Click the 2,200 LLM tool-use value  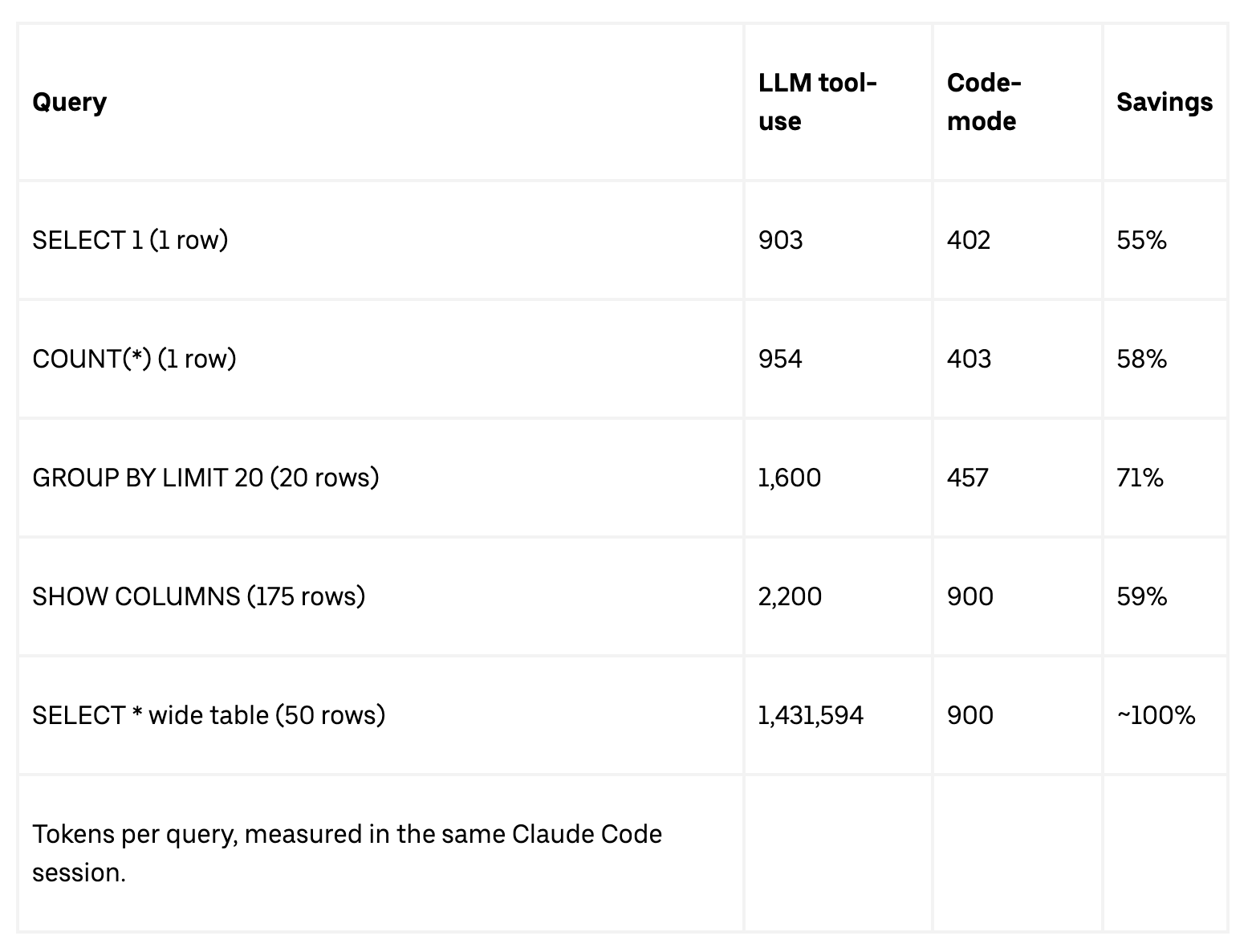pos(790,596)
